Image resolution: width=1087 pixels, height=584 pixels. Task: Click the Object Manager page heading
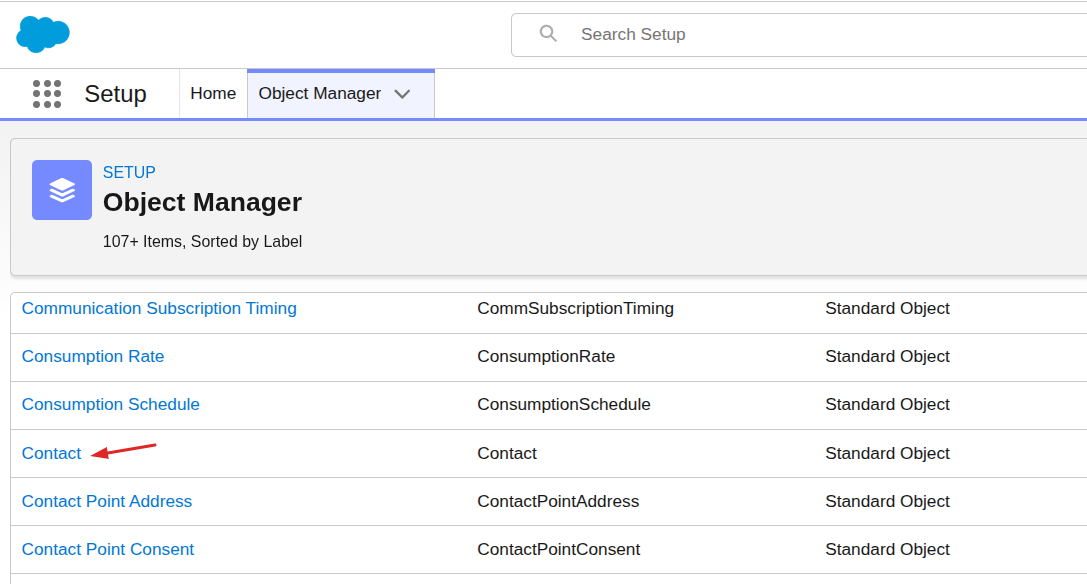[x=202, y=203]
